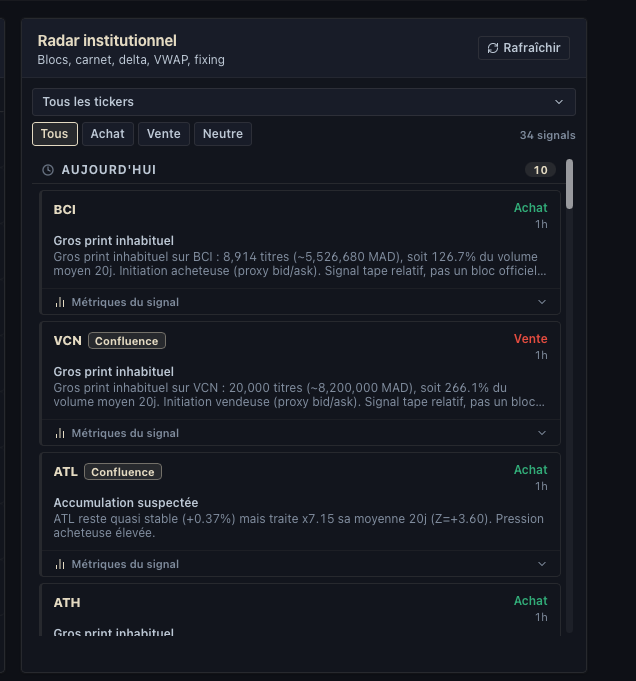Click the ATL description mentioning x7.15

tap(298, 526)
